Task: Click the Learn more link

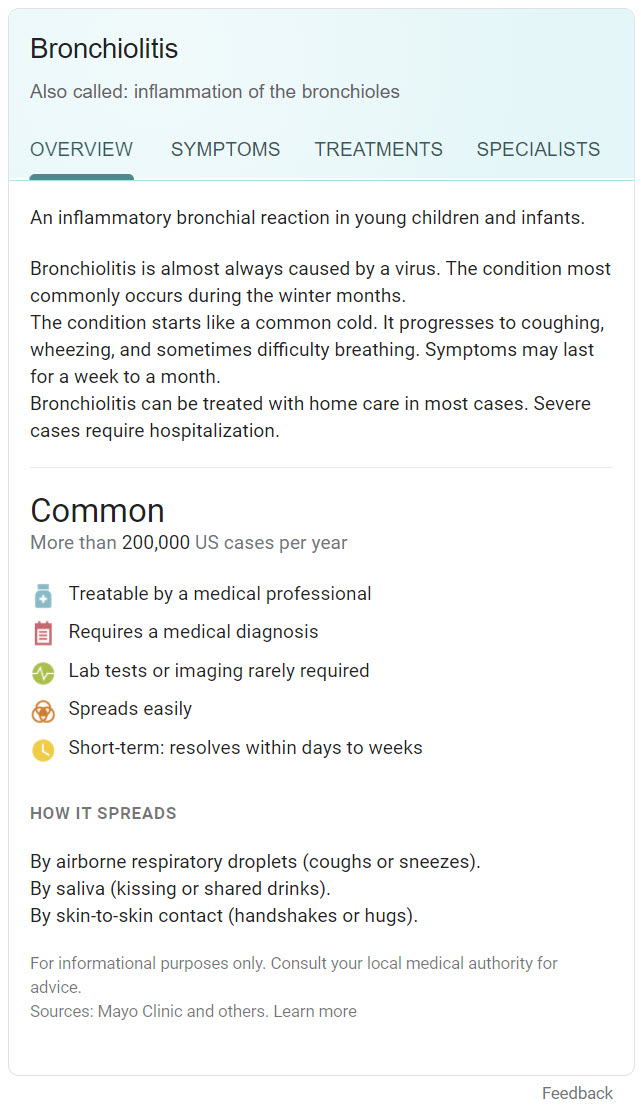Action: (x=315, y=1011)
